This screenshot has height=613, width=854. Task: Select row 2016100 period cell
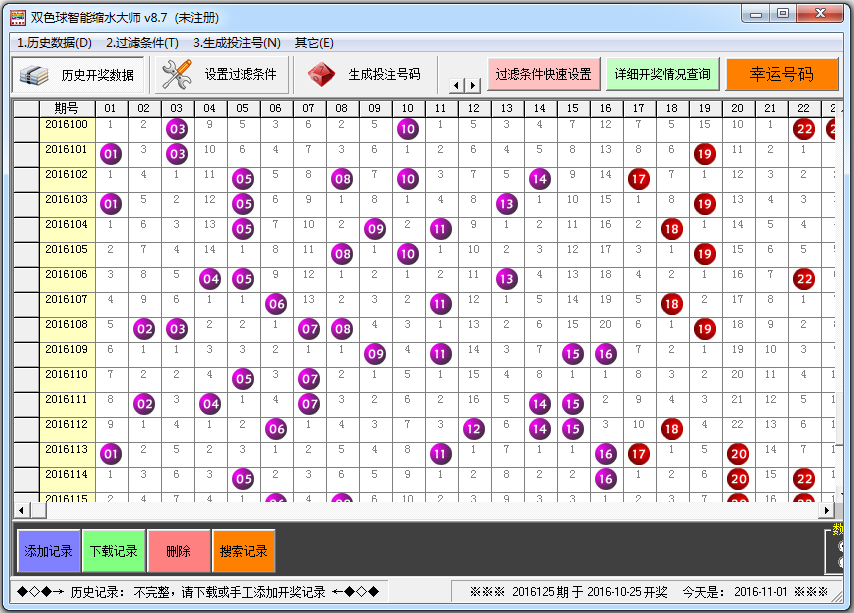pyautogui.click(x=67, y=129)
